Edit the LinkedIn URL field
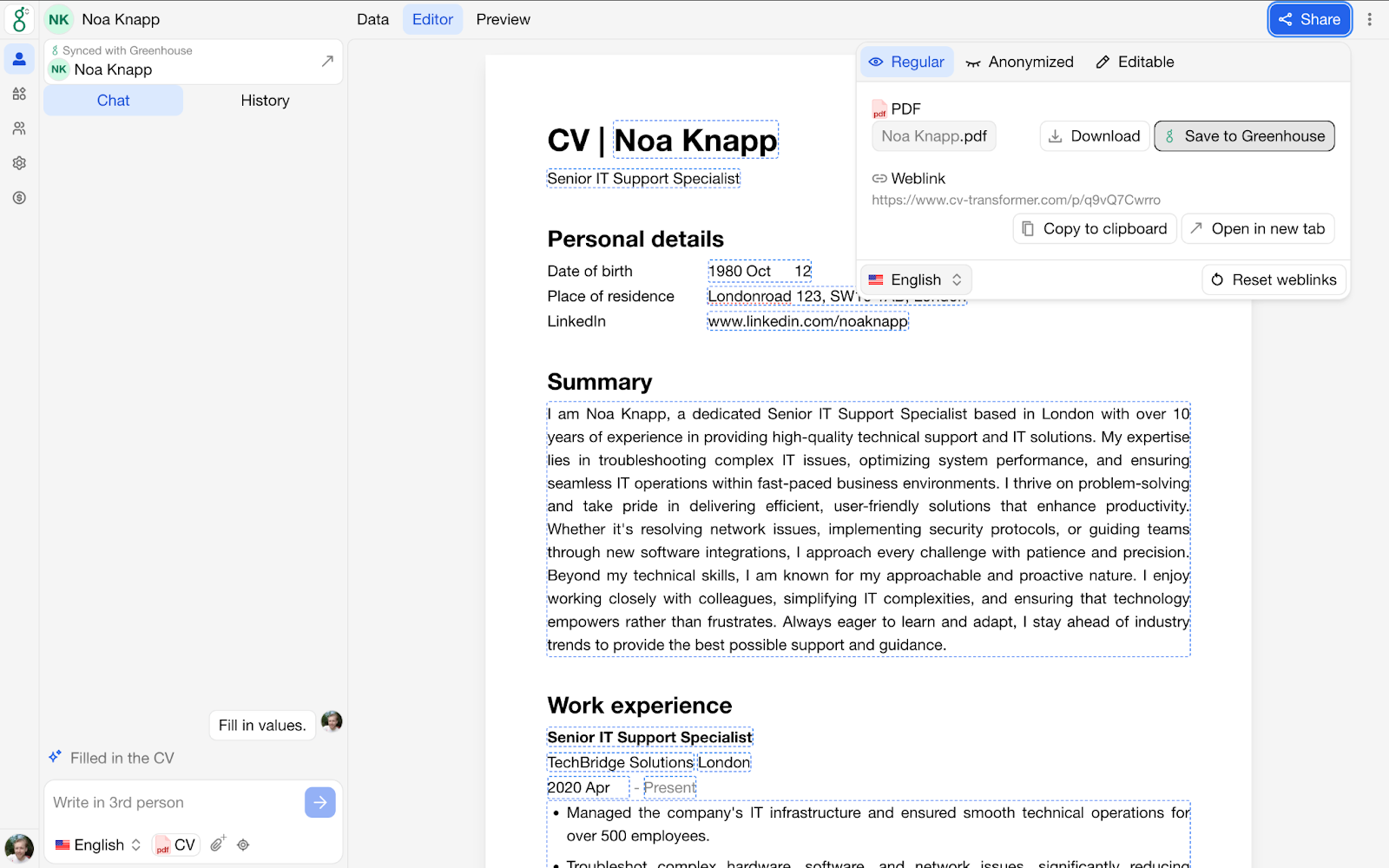This screenshot has width=1389, height=868. (807, 321)
